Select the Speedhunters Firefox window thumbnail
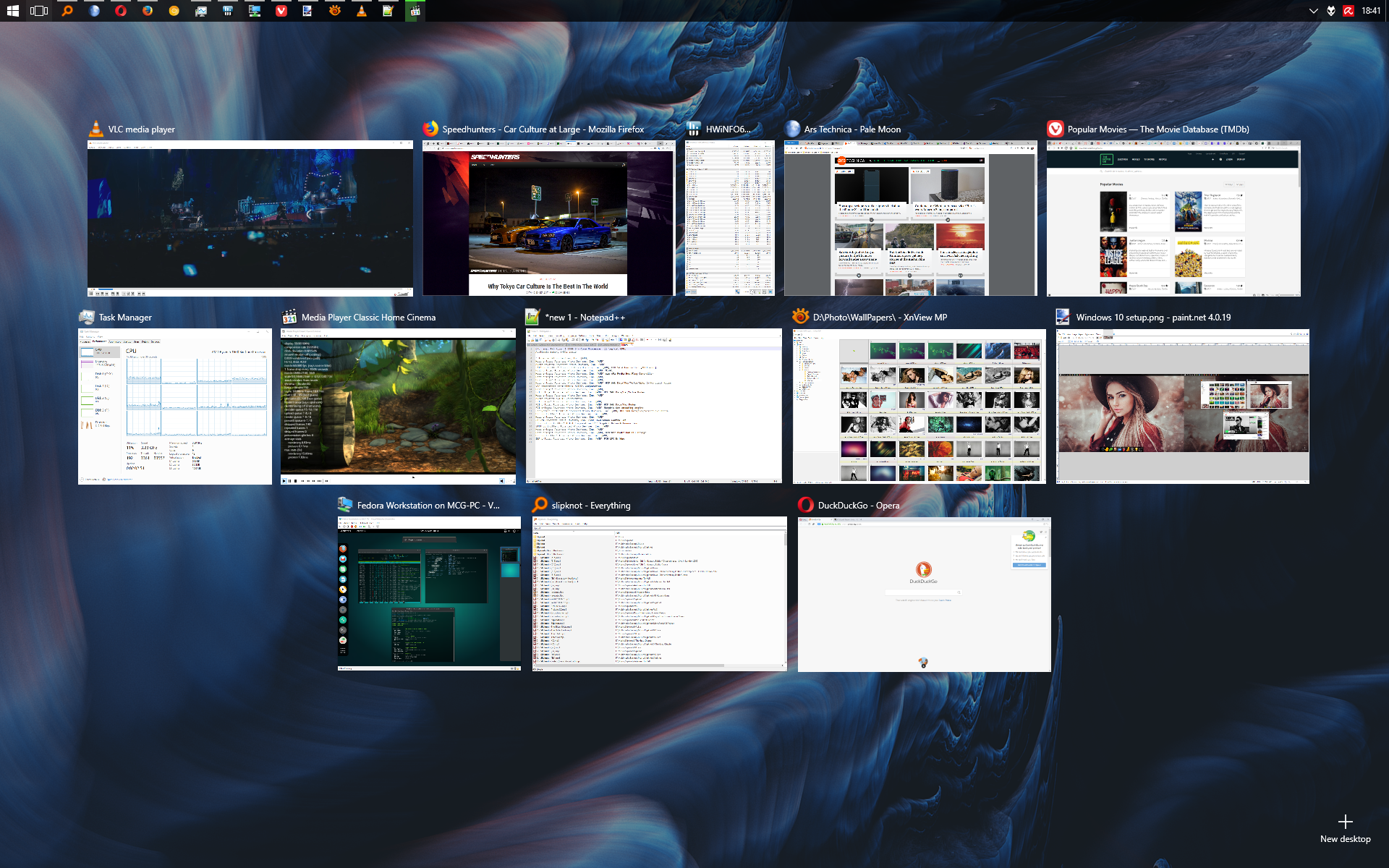Image resolution: width=1389 pixels, height=868 pixels. click(x=548, y=218)
